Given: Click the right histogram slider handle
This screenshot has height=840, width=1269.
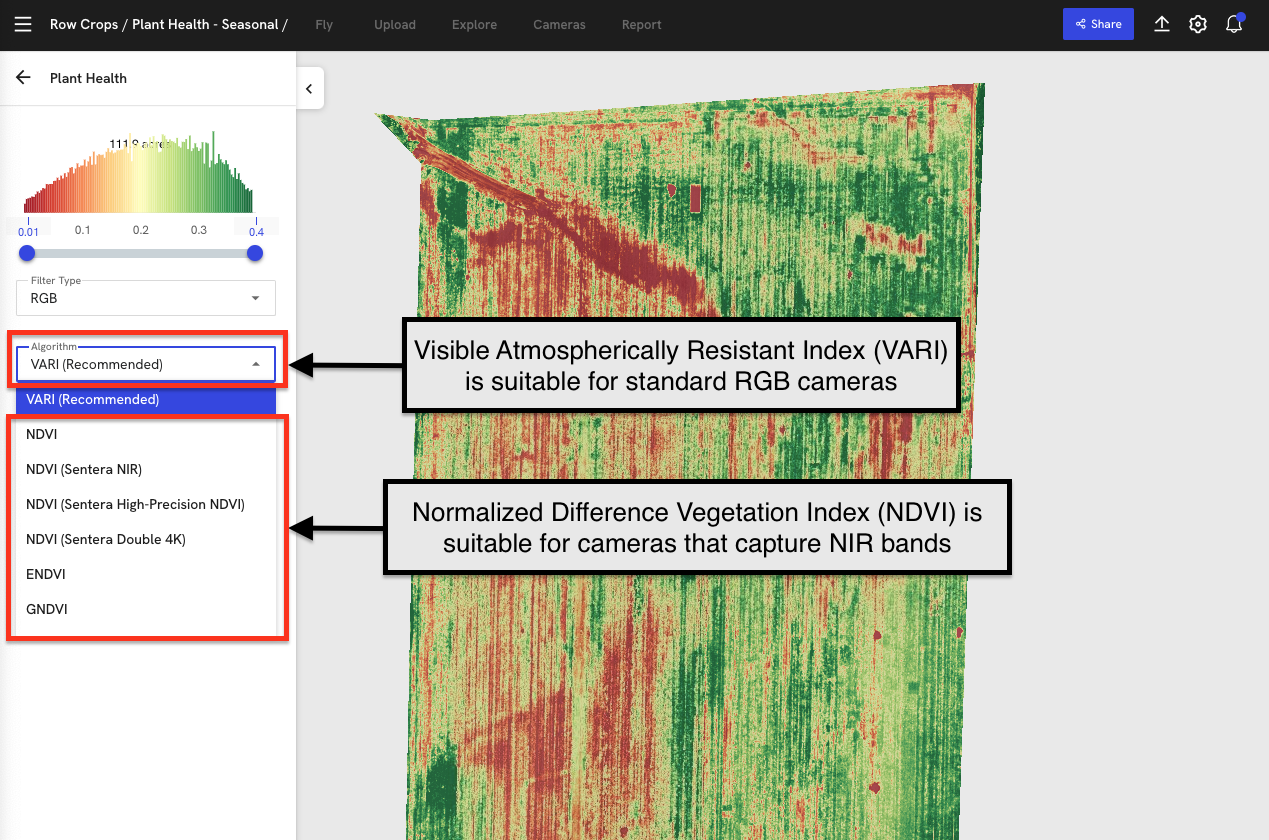Looking at the screenshot, I should 255,253.
